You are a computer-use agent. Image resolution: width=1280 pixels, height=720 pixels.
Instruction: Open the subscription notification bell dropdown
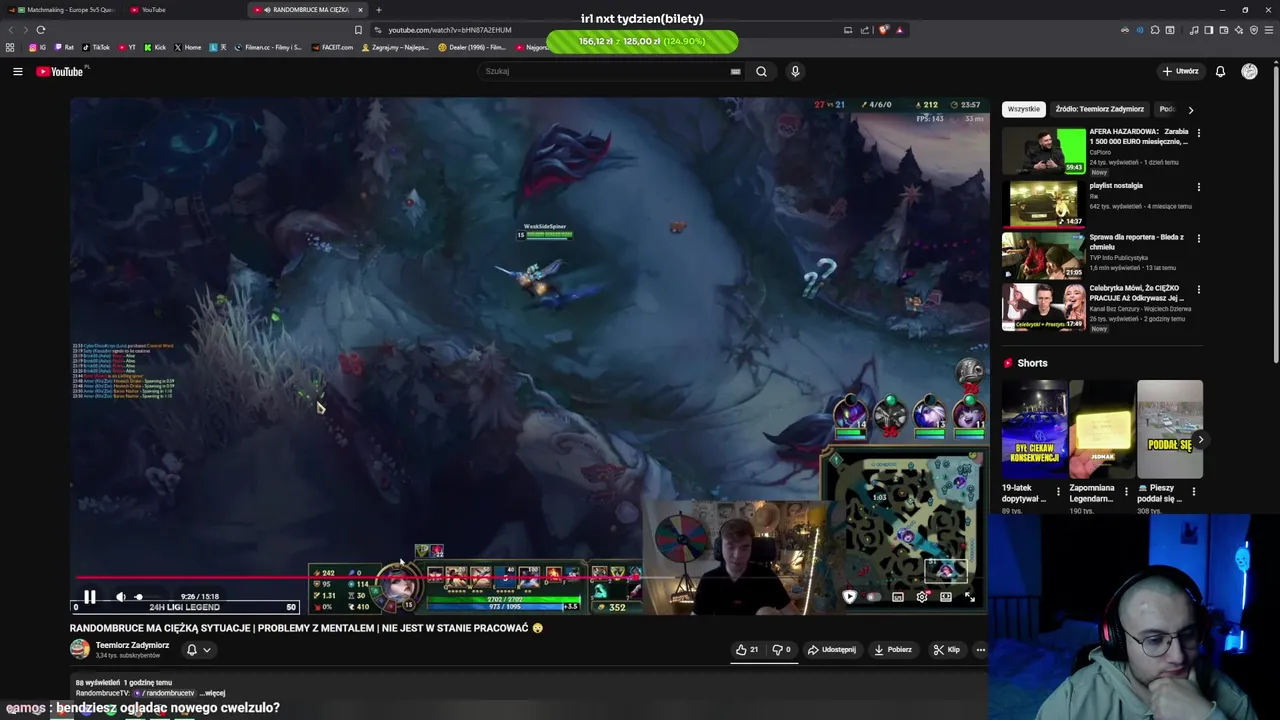point(199,649)
